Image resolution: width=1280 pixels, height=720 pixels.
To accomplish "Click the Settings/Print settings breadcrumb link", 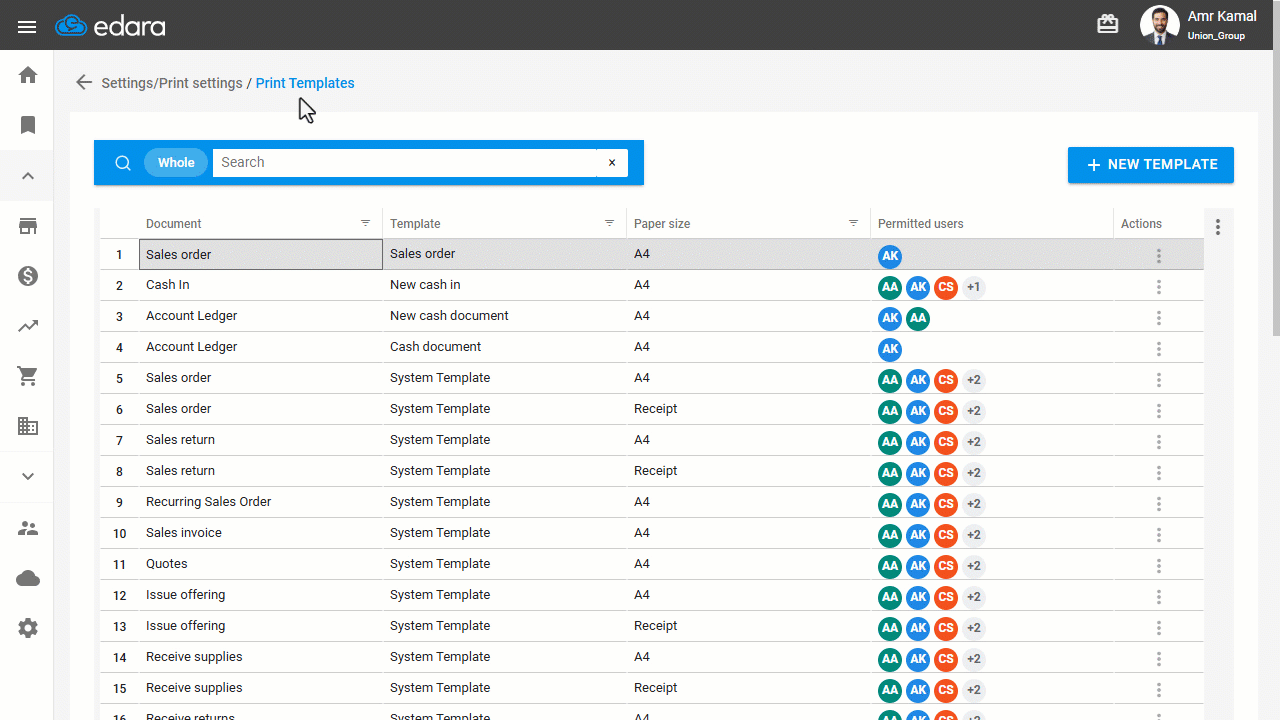I will [172, 83].
